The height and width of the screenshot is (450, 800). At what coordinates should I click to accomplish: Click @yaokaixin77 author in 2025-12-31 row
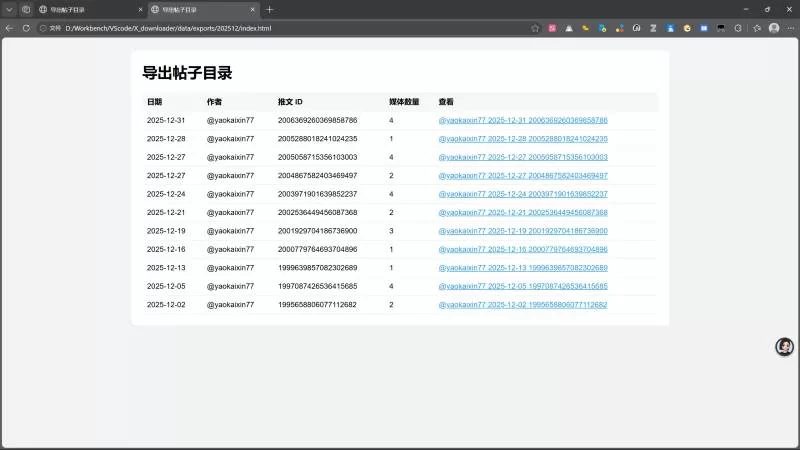pyautogui.click(x=230, y=120)
